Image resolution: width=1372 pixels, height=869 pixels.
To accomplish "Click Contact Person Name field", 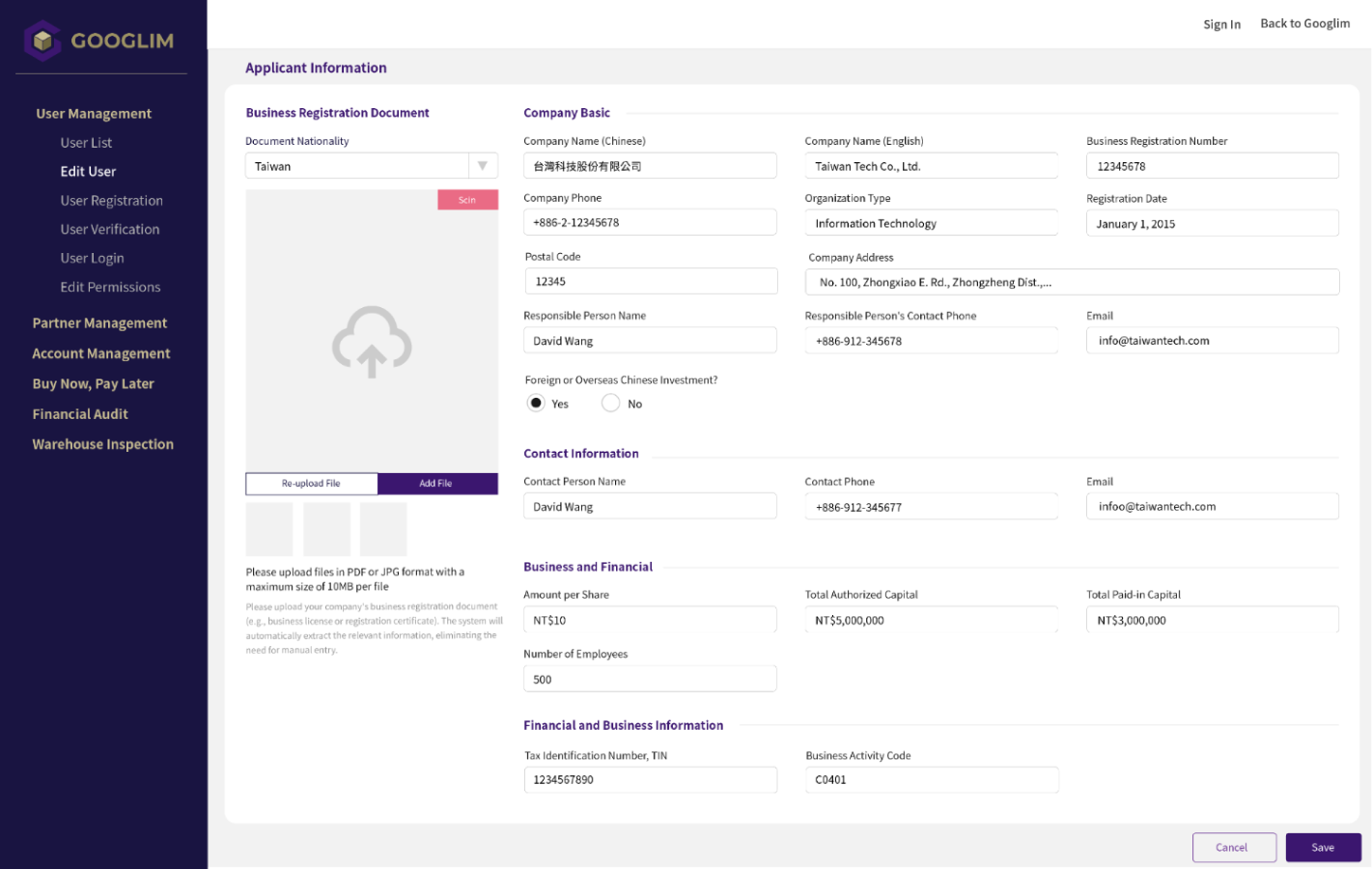I will click(650, 506).
